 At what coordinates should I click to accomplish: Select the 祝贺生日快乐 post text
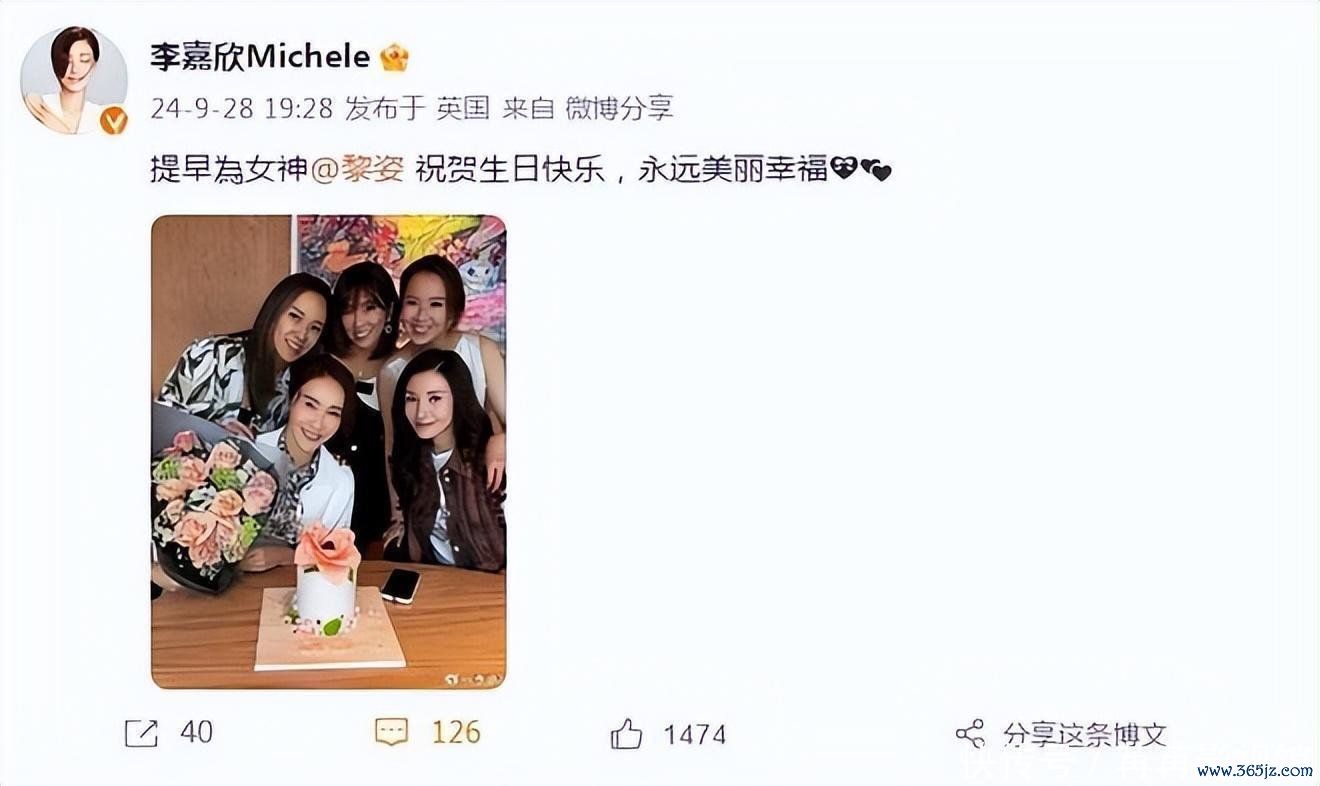[x=511, y=170]
